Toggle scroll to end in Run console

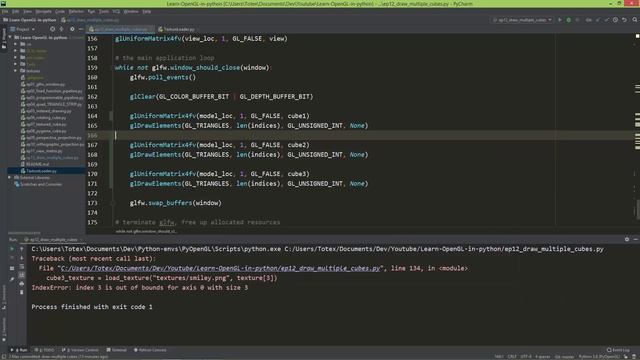click(22, 275)
